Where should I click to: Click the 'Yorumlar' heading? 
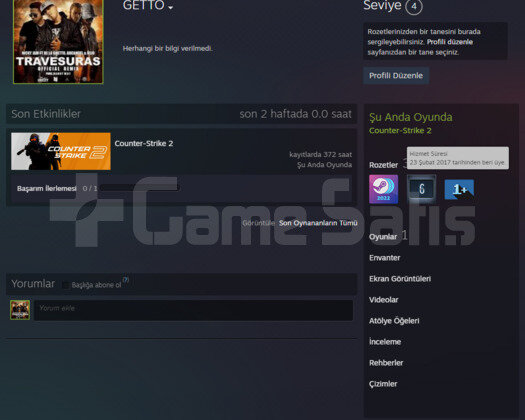[x=33, y=284]
